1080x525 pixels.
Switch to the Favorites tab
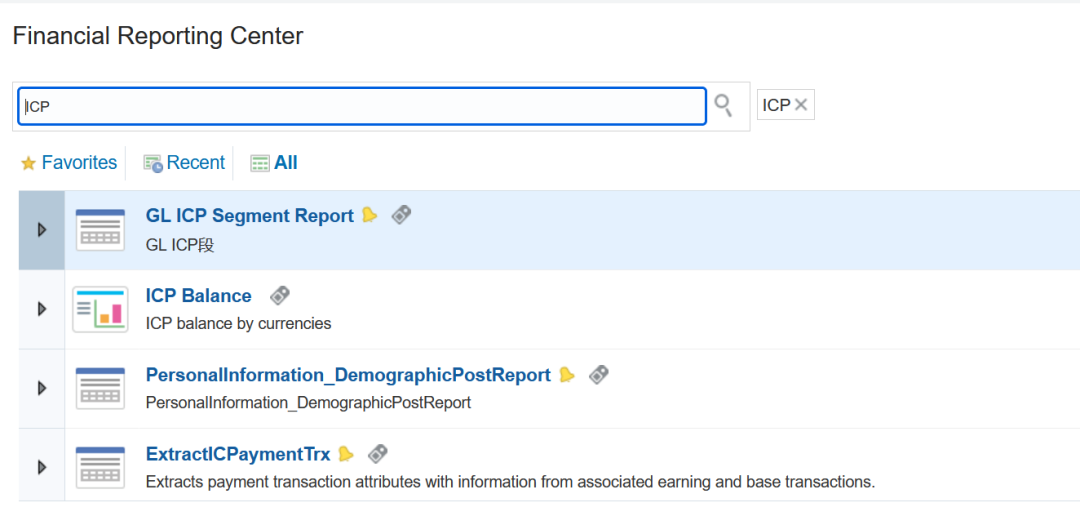69,163
